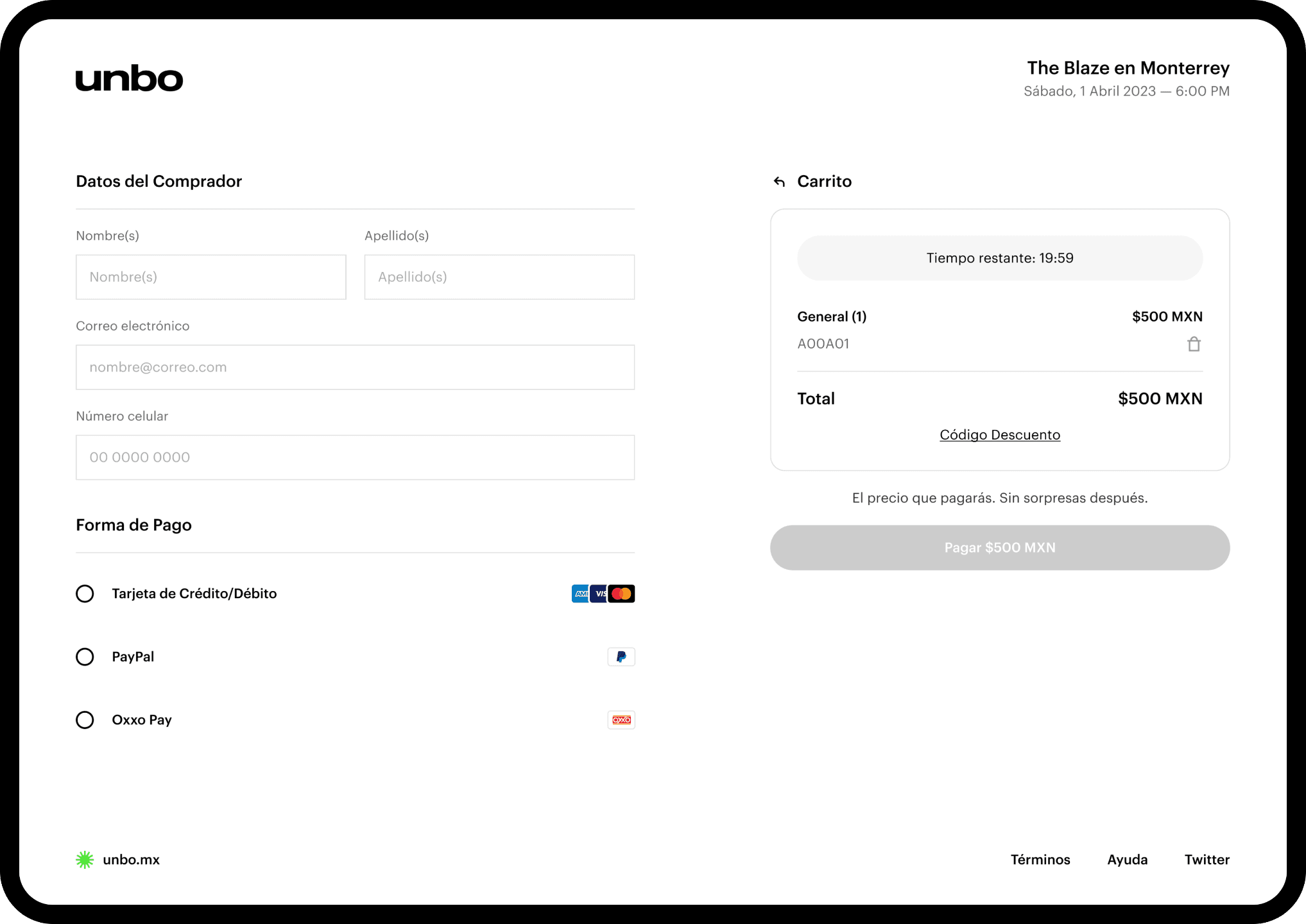Click the PayPal logo badge
1306x924 pixels.
[621, 656]
